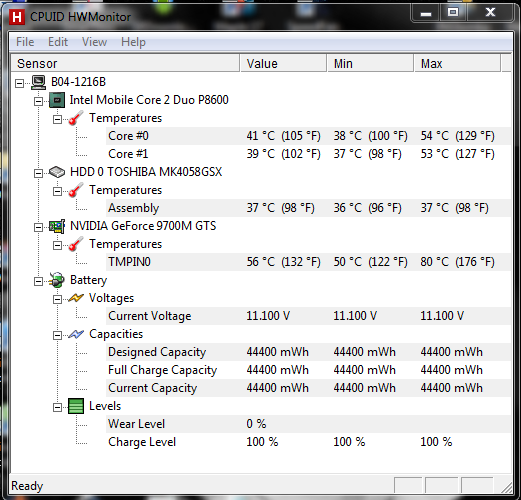Open the File menu

(x=25, y=42)
